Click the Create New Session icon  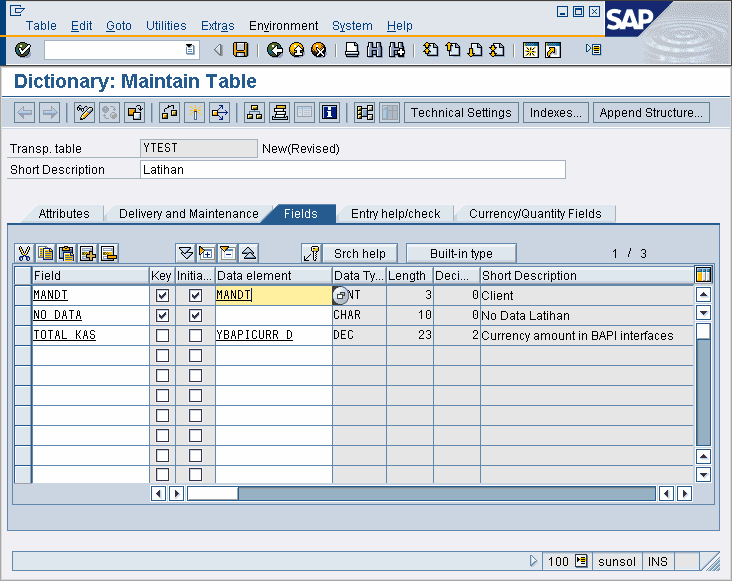click(x=531, y=49)
